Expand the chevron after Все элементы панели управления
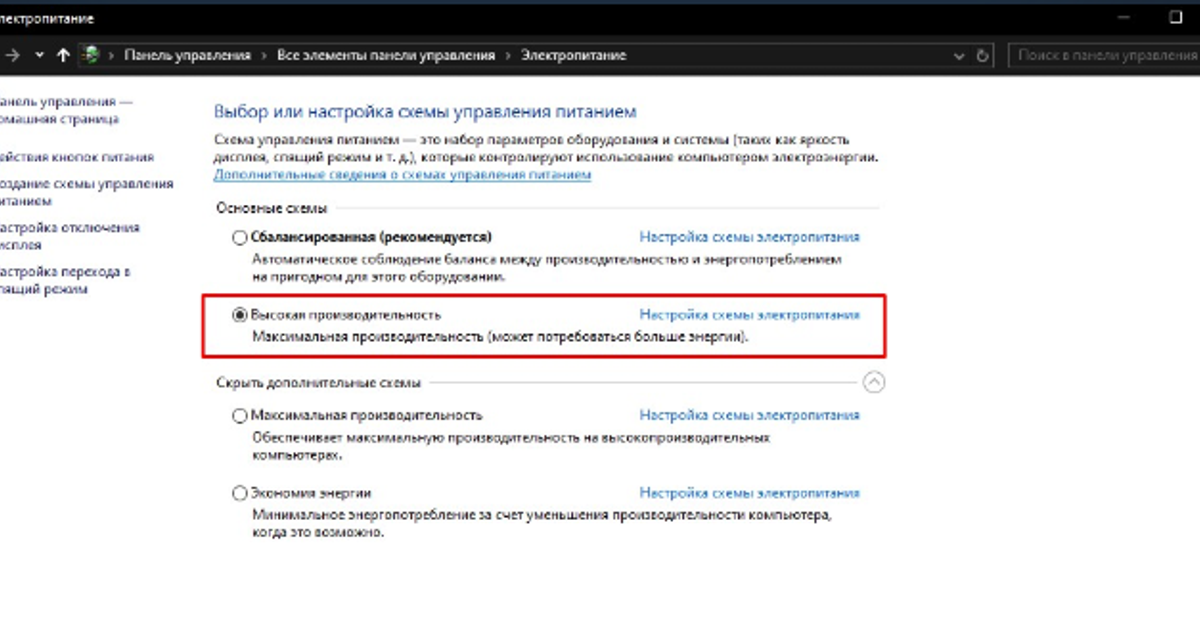The width and height of the screenshot is (1200, 630). (508, 56)
